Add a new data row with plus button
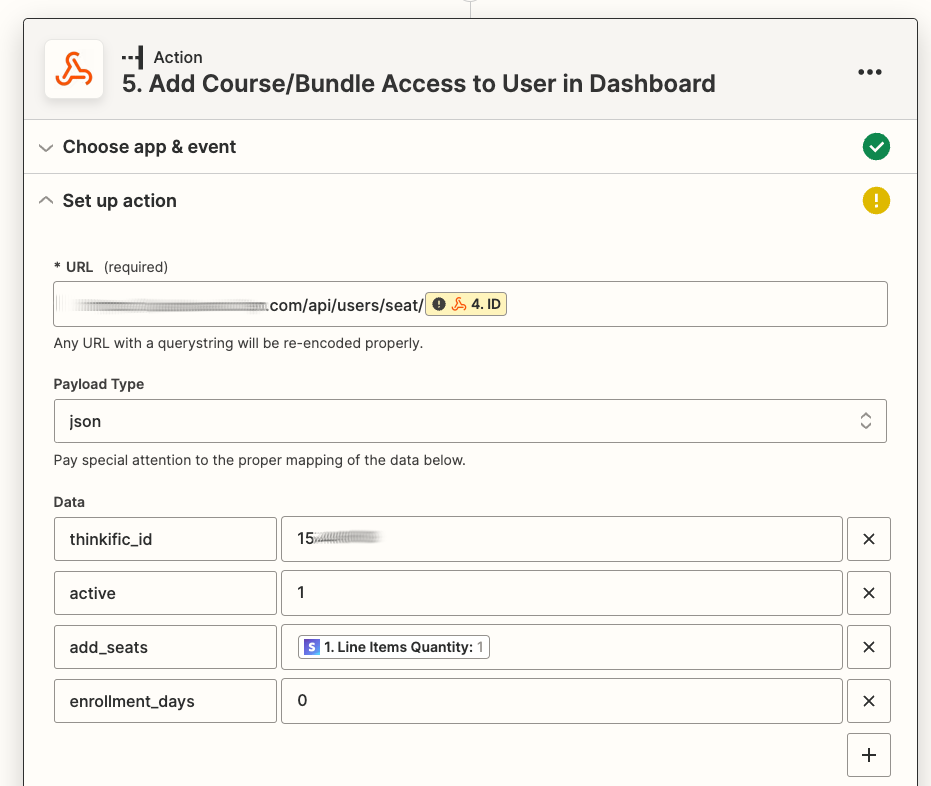The height and width of the screenshot is (786, 931). [x=868, y=755]
